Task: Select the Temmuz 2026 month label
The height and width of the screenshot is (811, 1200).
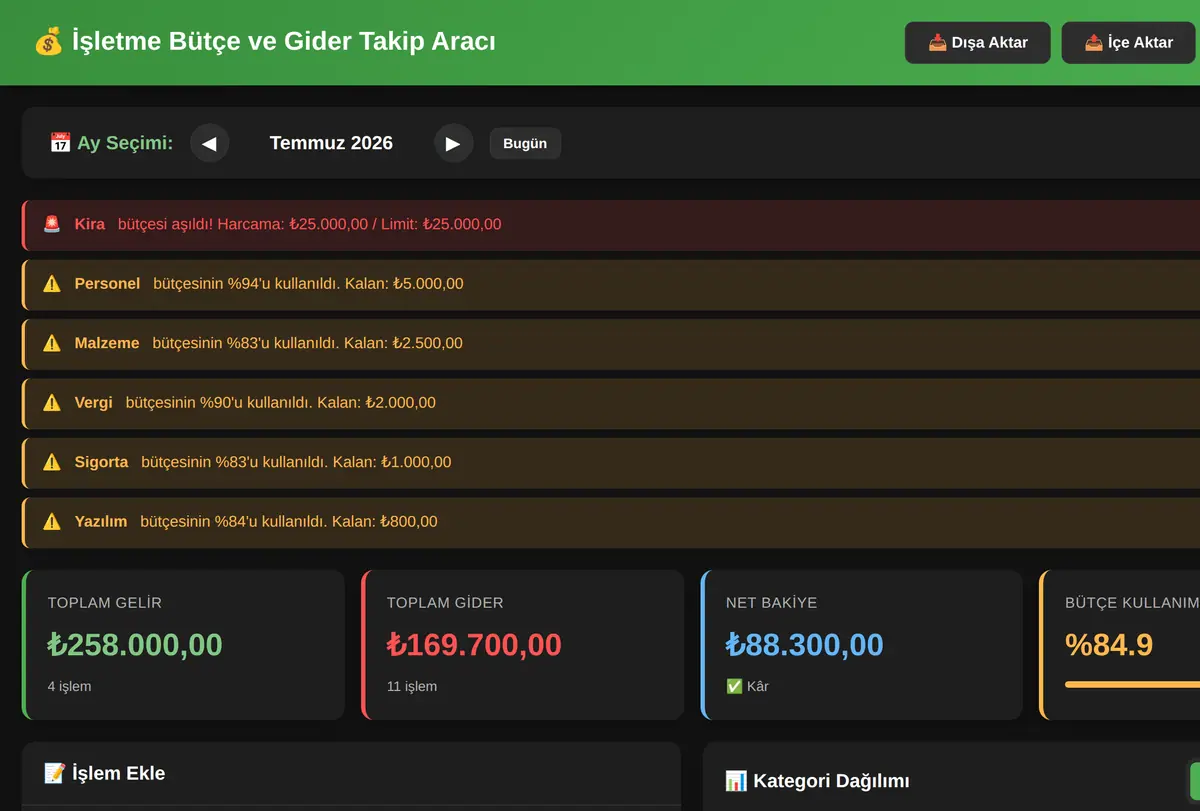Action: [x=331, y=143]
